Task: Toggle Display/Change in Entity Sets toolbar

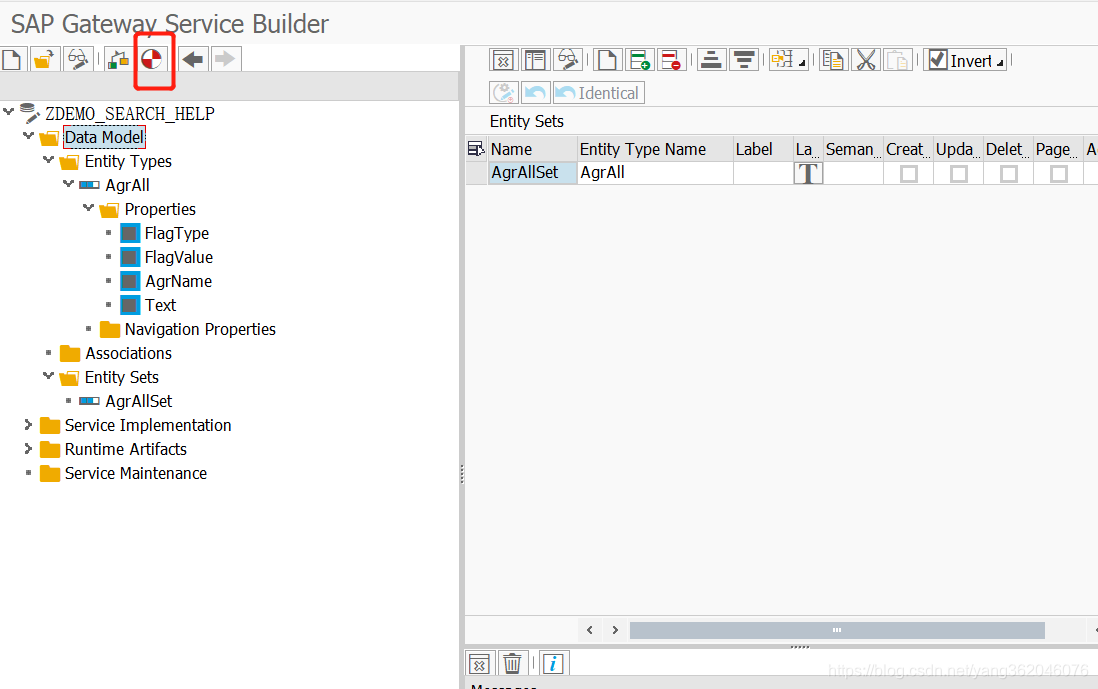Action: tap(567, 61)
